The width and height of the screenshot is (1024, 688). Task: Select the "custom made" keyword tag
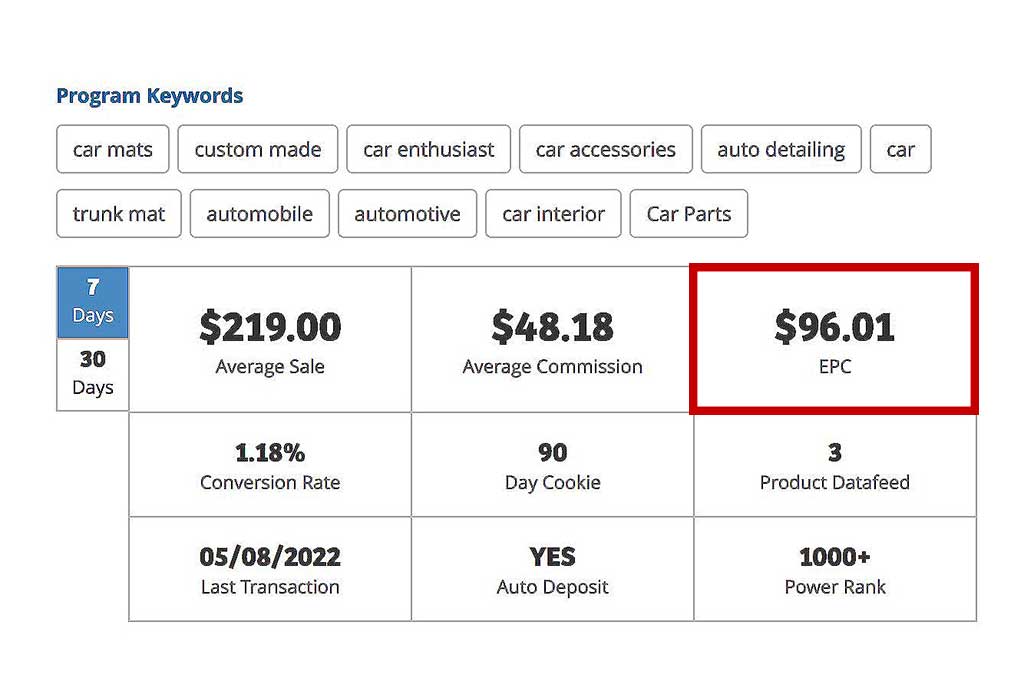[x=258, y=150]
